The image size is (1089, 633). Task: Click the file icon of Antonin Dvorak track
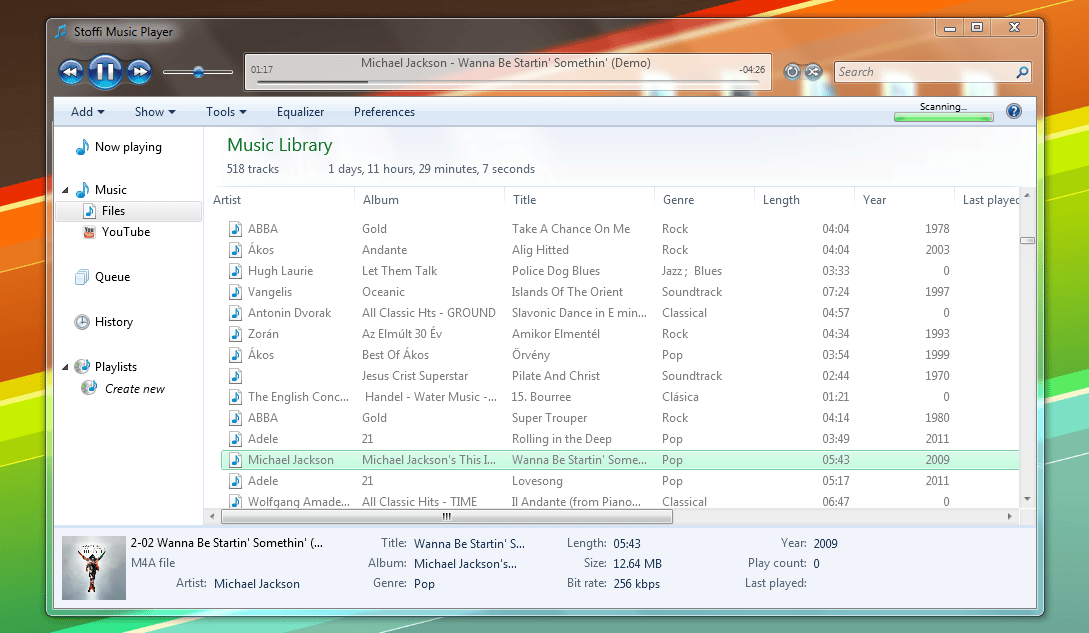click(235, 313)
